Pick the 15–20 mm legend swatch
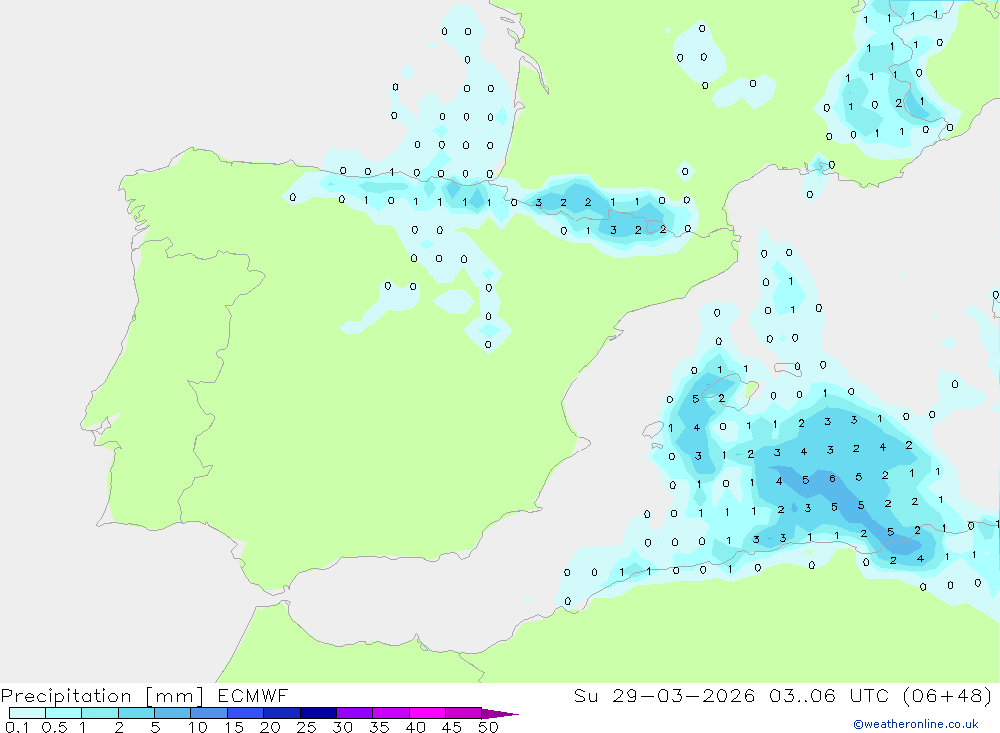The height and width of the screenshot is (733, 1000). pos(246,713)
